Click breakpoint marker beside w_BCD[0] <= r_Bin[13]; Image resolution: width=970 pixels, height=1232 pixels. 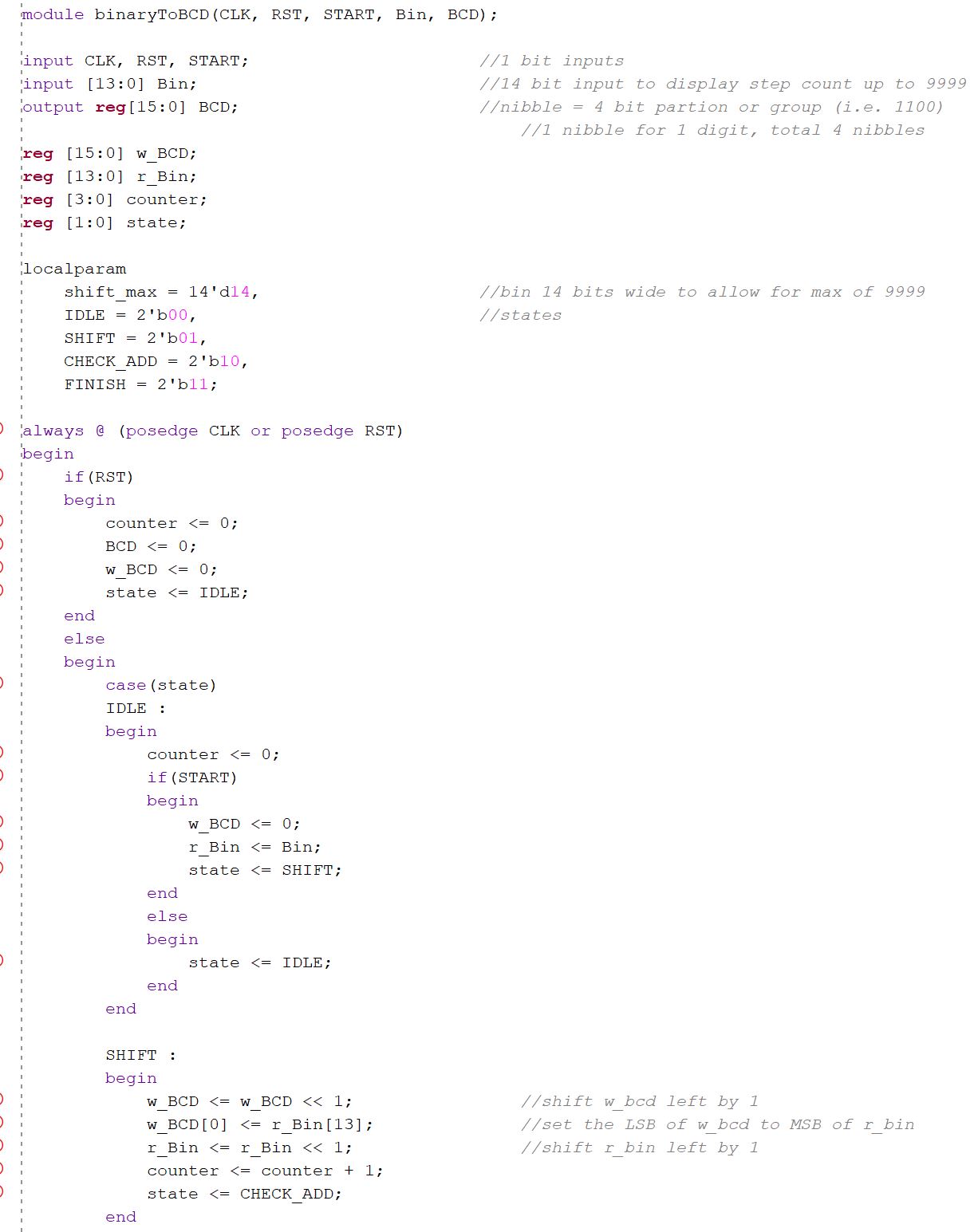tap(2, 1122)
